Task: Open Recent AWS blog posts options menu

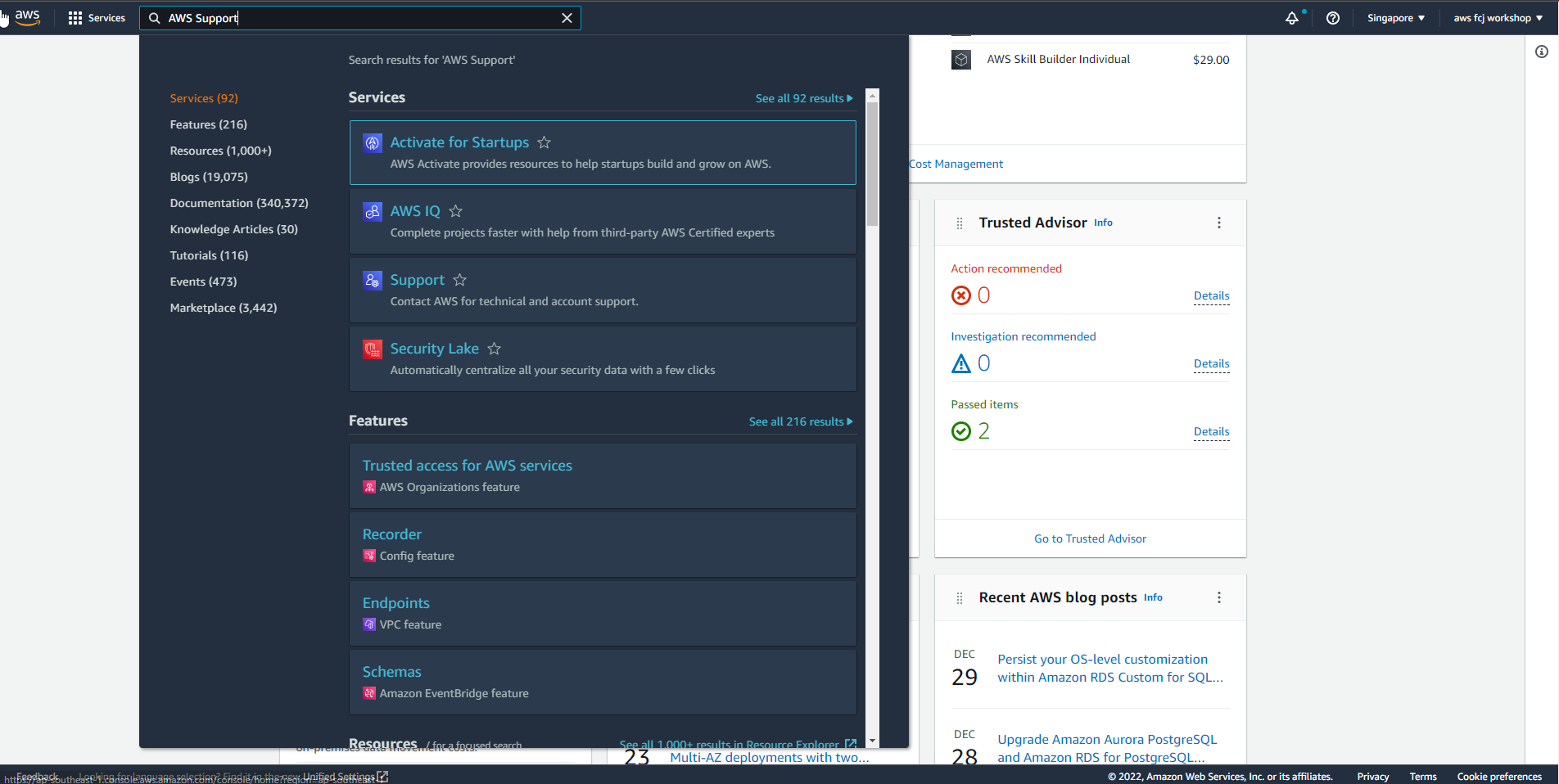Action: click(x=1219, y=597)
